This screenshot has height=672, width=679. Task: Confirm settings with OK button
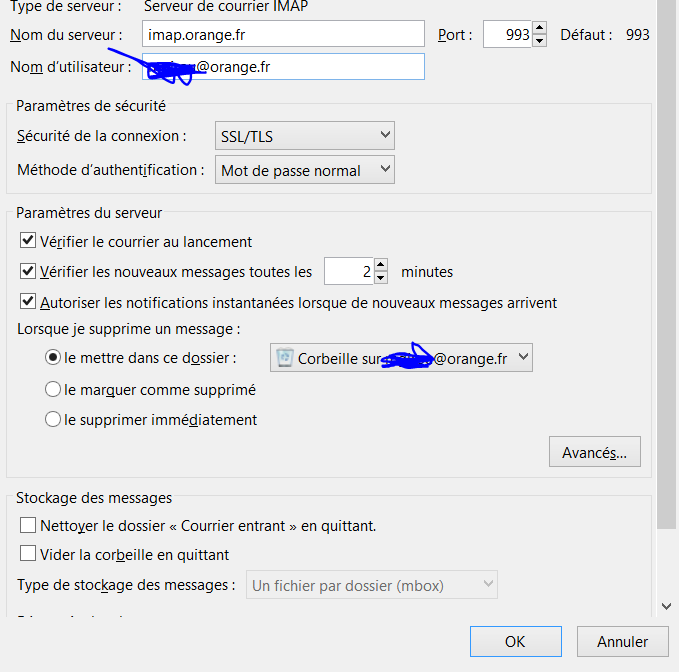point(515,642)
